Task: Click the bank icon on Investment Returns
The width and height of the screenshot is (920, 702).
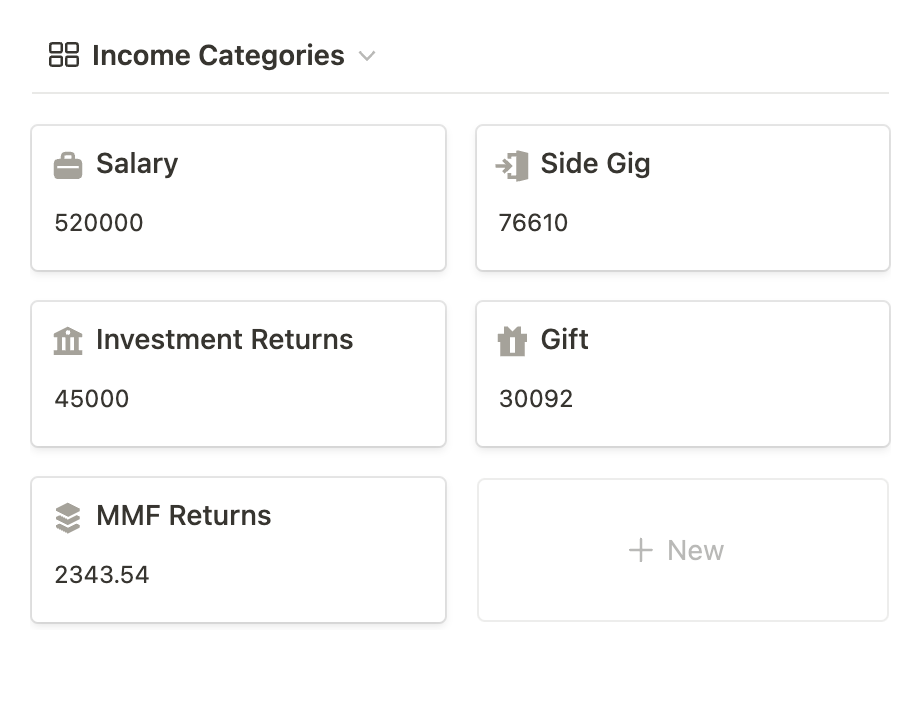Action: point(68,341)
